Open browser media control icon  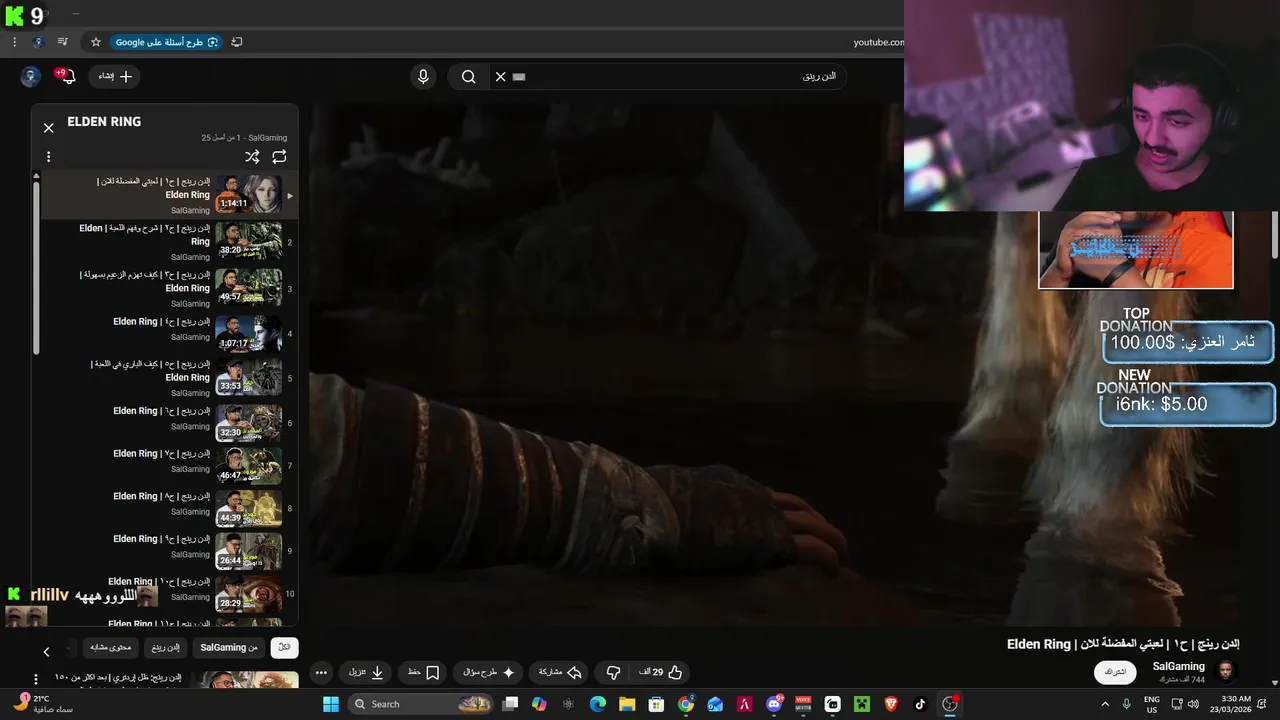coord(62,42)
